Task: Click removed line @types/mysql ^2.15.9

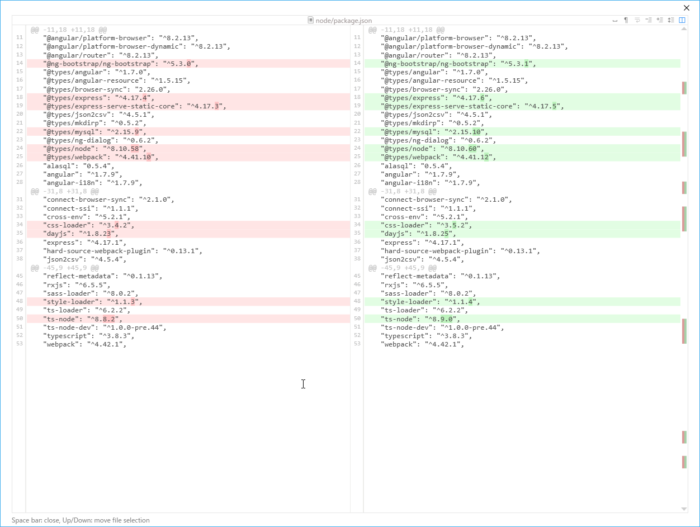Action: [188, 132]
